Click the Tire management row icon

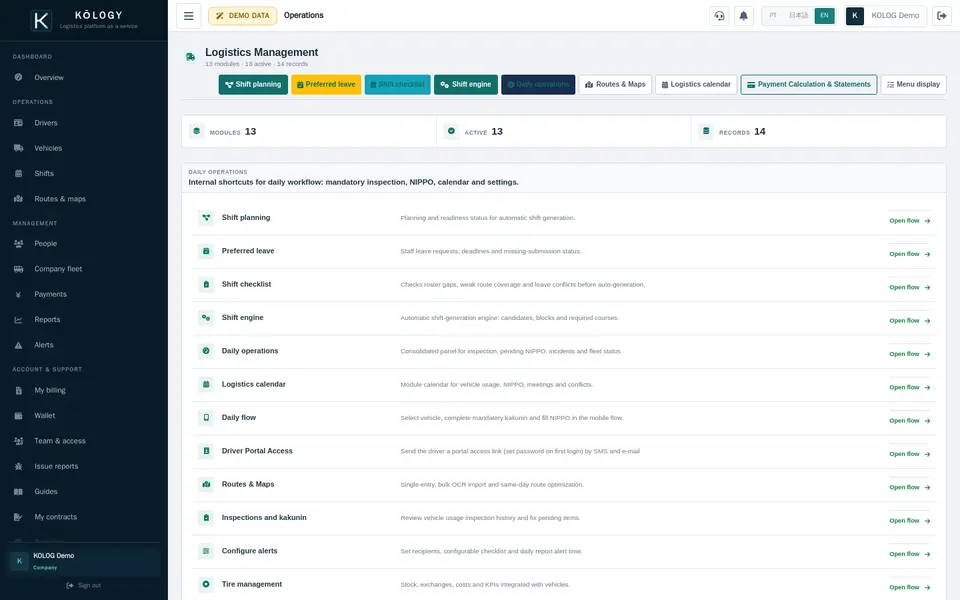pyautogui.click(x=206, y=584)
